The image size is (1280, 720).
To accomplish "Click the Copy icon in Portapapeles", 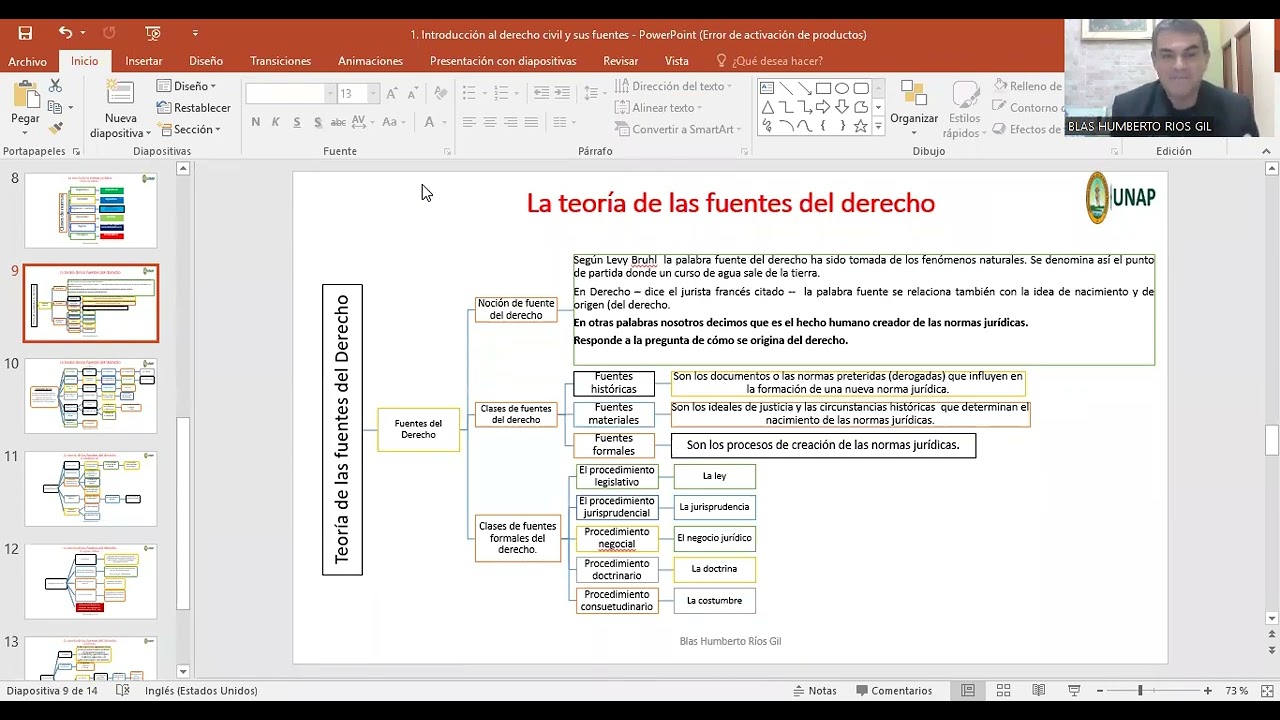I will (55, 107).
